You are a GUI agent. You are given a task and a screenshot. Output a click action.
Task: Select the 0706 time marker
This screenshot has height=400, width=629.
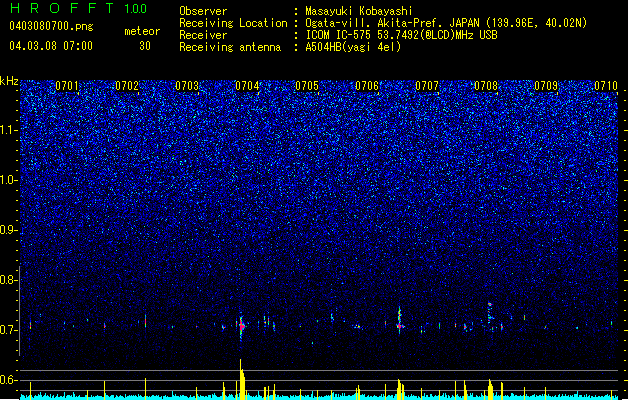click(x=367, y=86)
